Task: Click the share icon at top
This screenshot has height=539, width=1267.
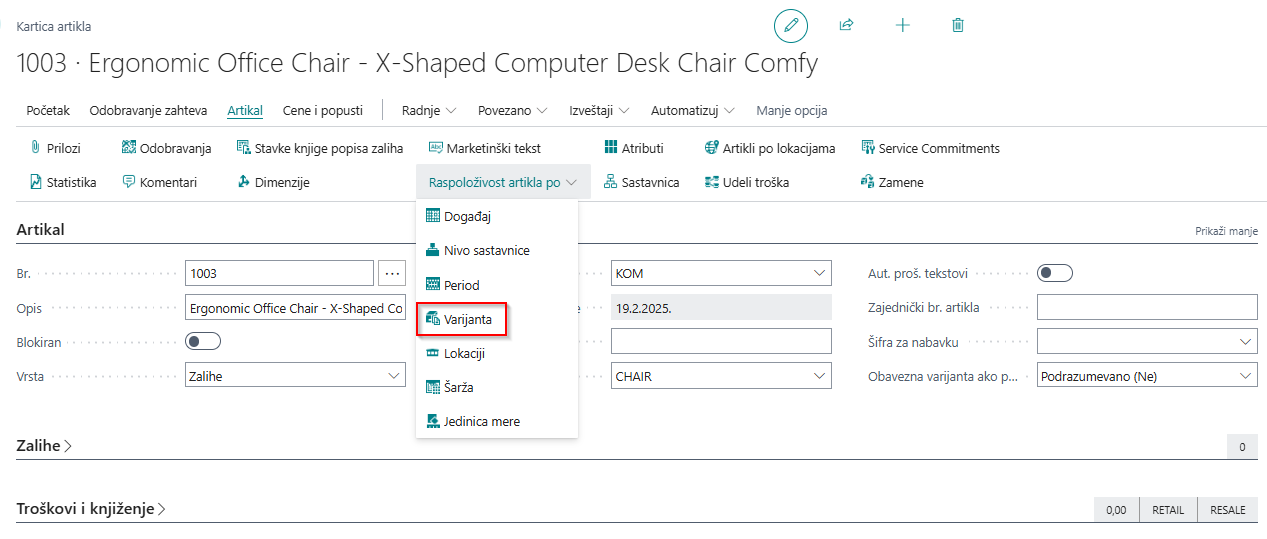Action: pos(846,25)
